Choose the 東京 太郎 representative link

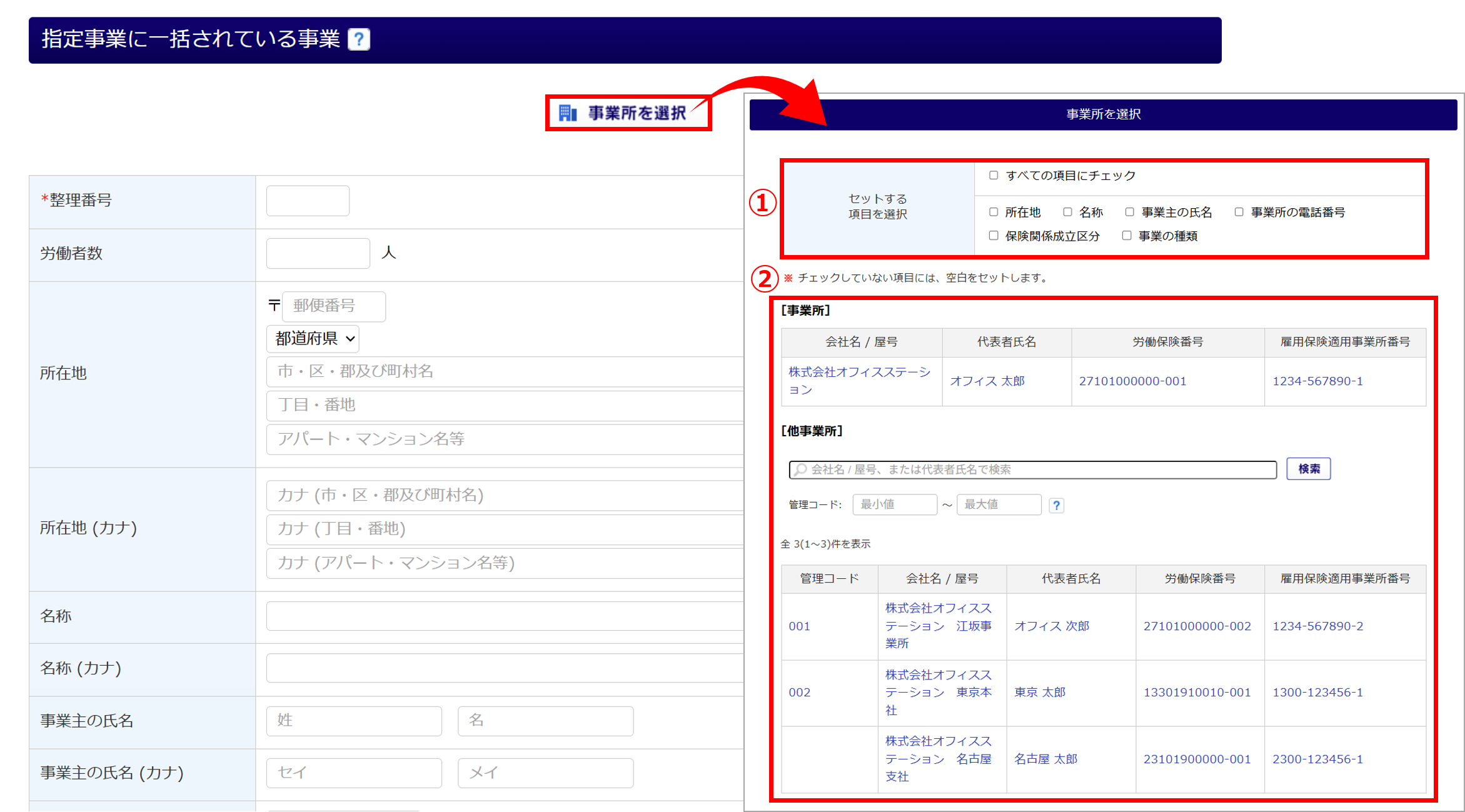(1039, 693)
